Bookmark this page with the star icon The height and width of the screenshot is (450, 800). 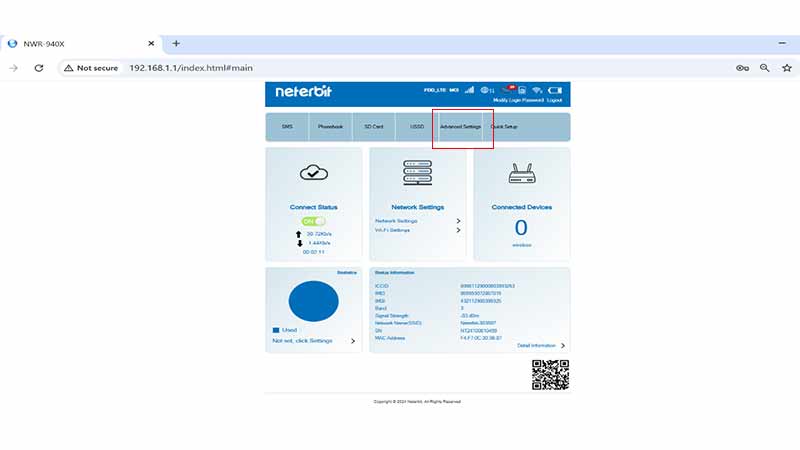pos(787,68)
